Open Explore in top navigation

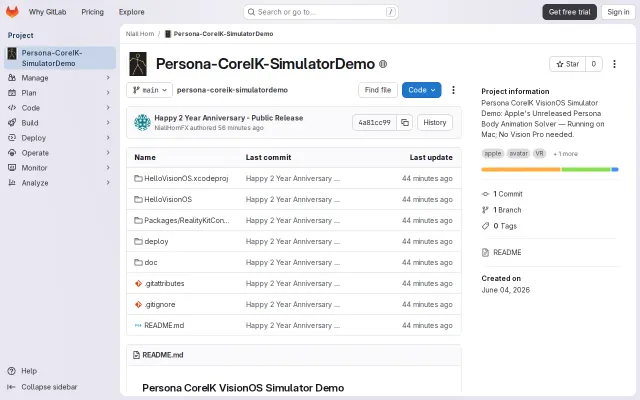click(131, 12)
